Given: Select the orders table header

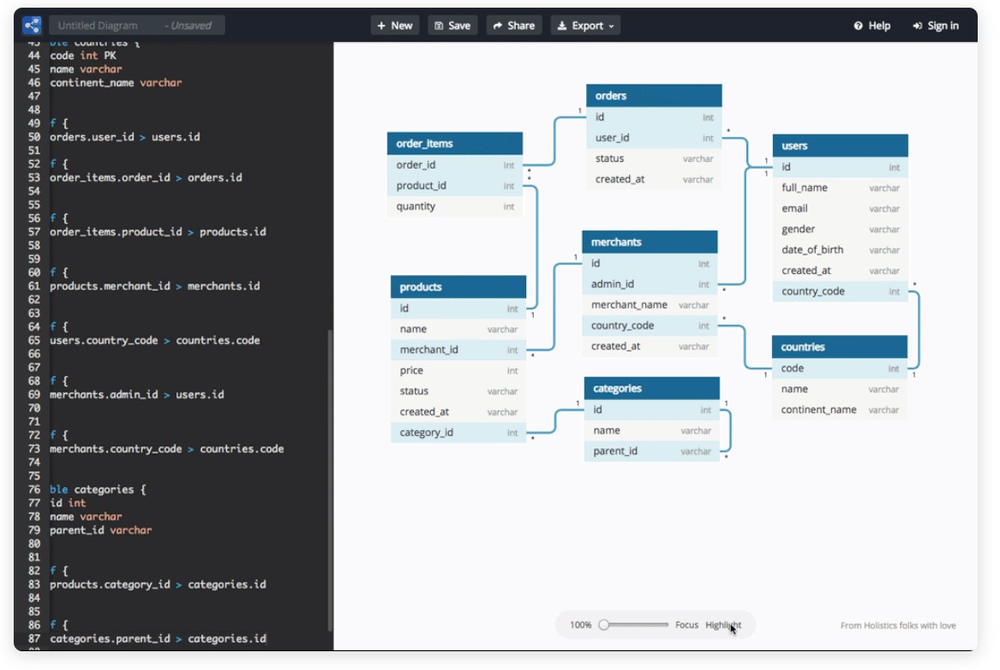Looking at the screenshot, I should click(x=653, y=96).
